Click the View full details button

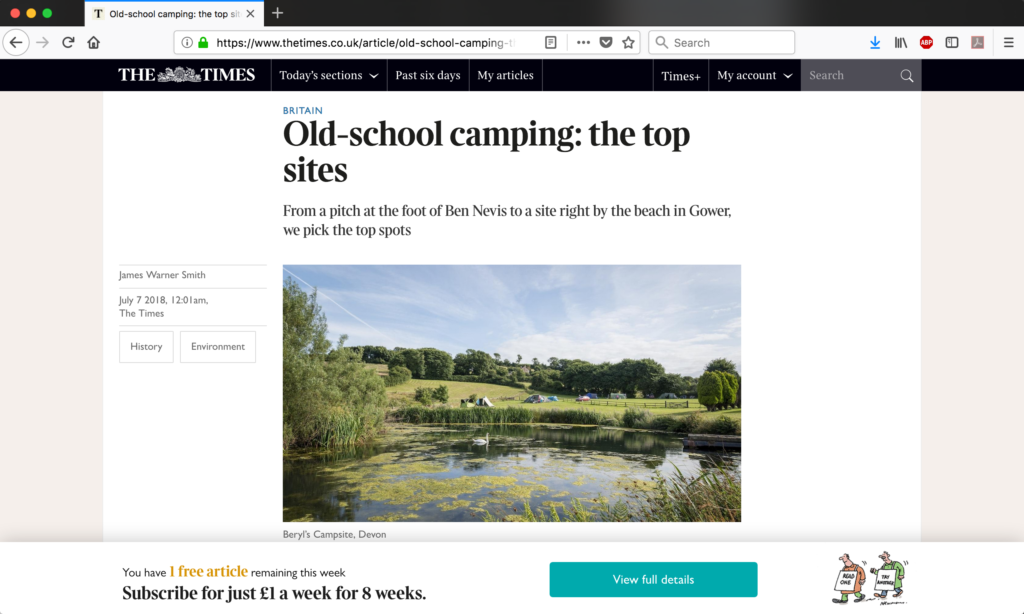coord(653,580)
